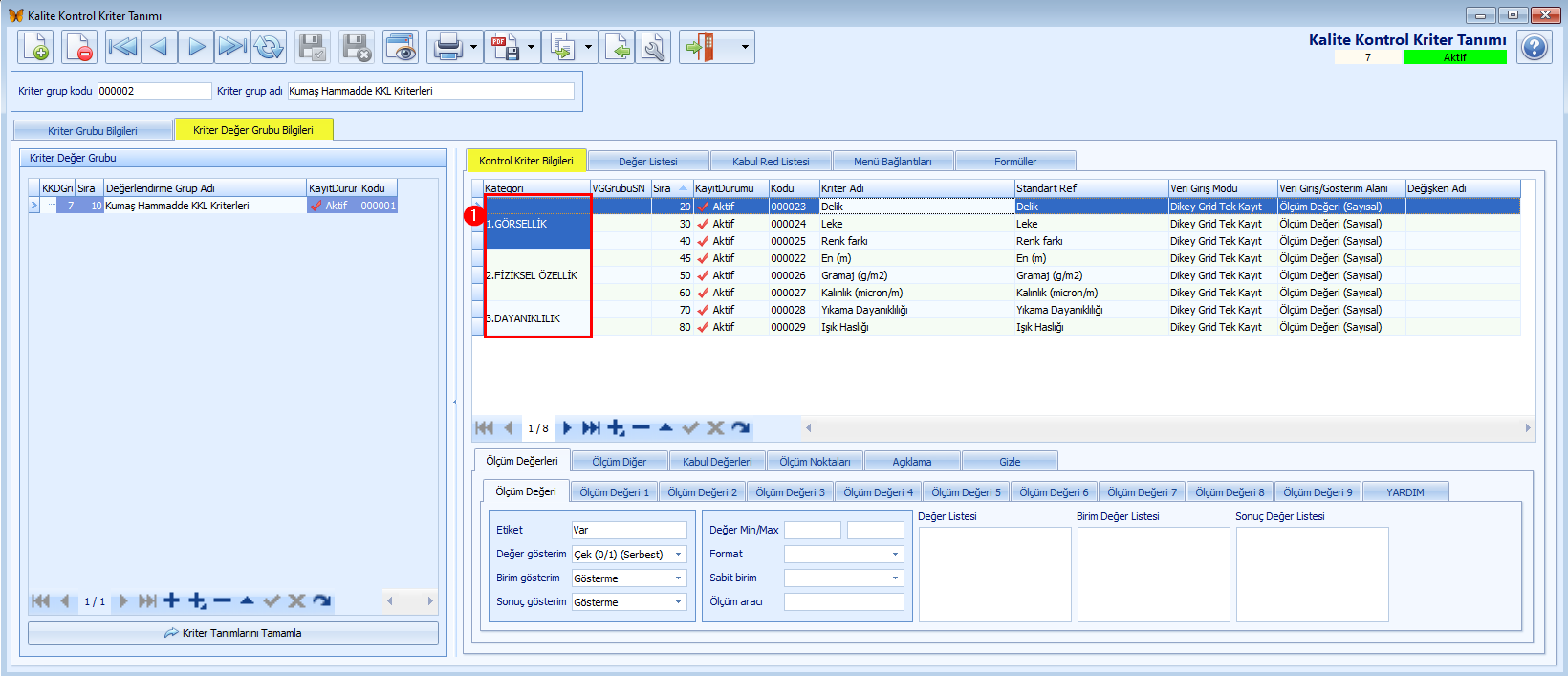1568x676 pixels.
Task: Cancel changes with the floppy X icon
Action: [357, 47]
